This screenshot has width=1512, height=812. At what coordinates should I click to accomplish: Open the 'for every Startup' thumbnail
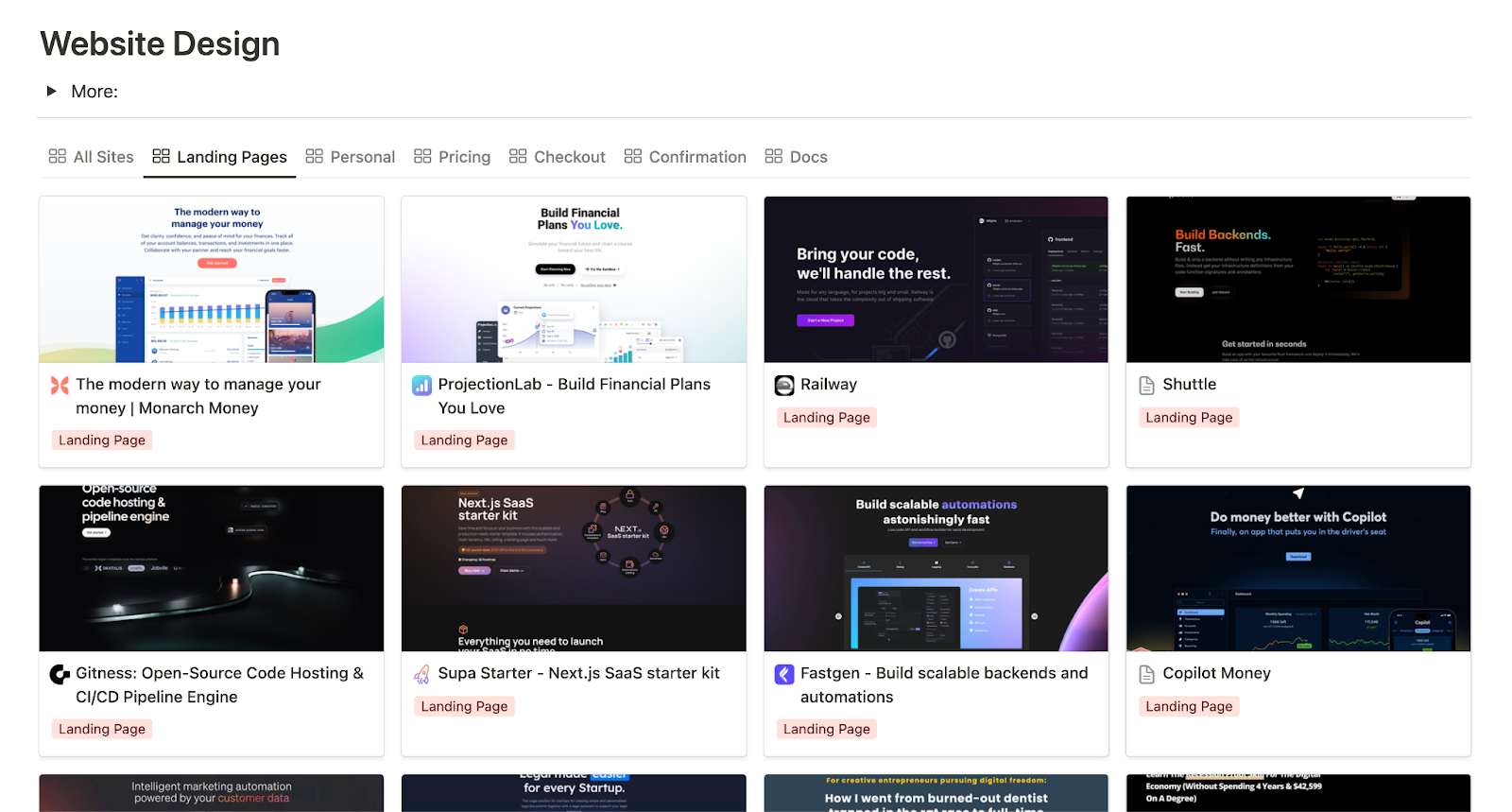point(574,793)
